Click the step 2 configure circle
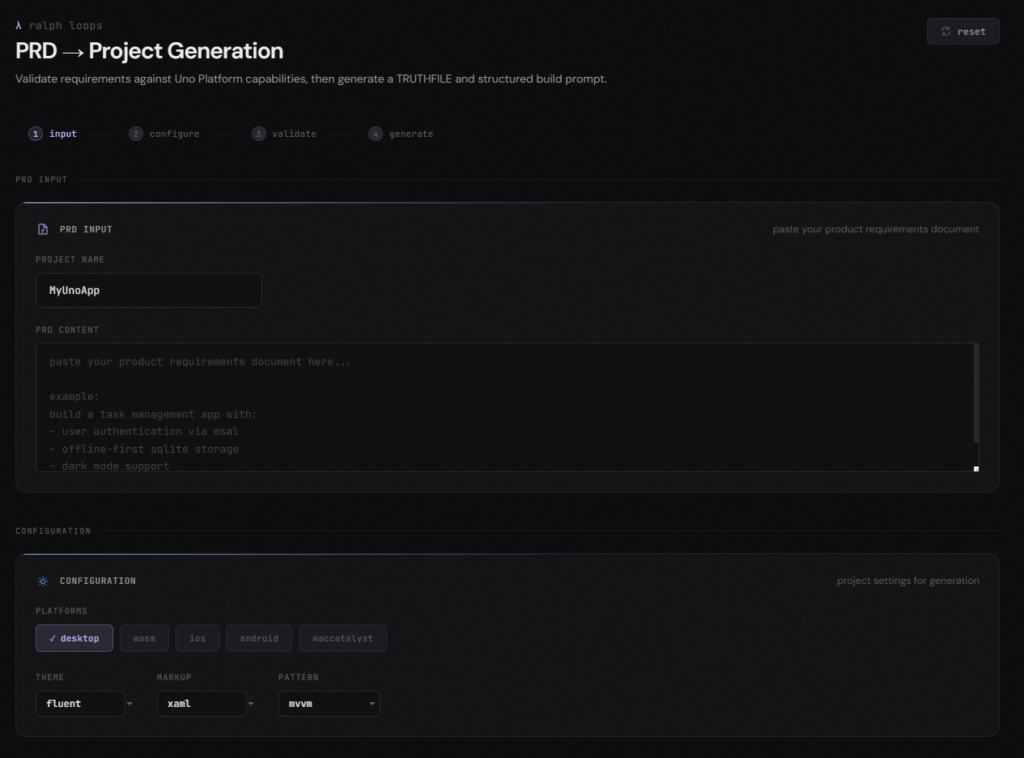1024x758 pixels. pyautogui.click(x=136, y=134)
